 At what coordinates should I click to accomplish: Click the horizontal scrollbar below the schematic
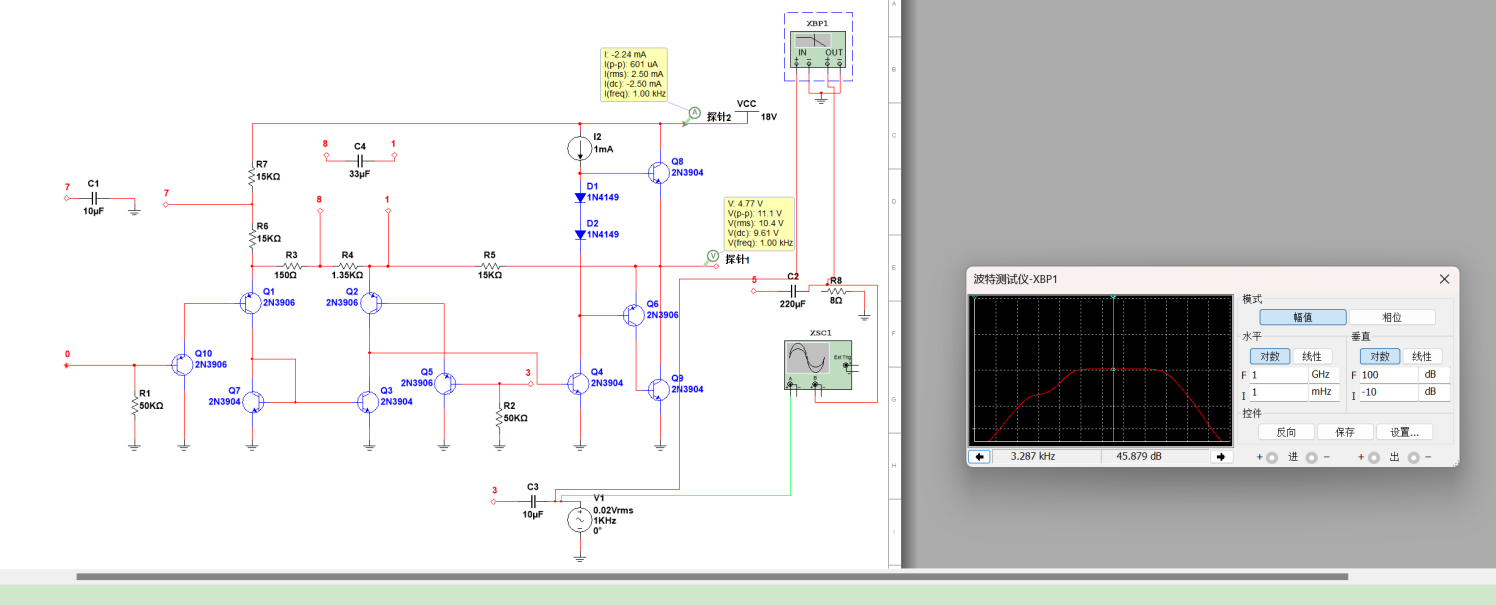[x=712, y=576]
